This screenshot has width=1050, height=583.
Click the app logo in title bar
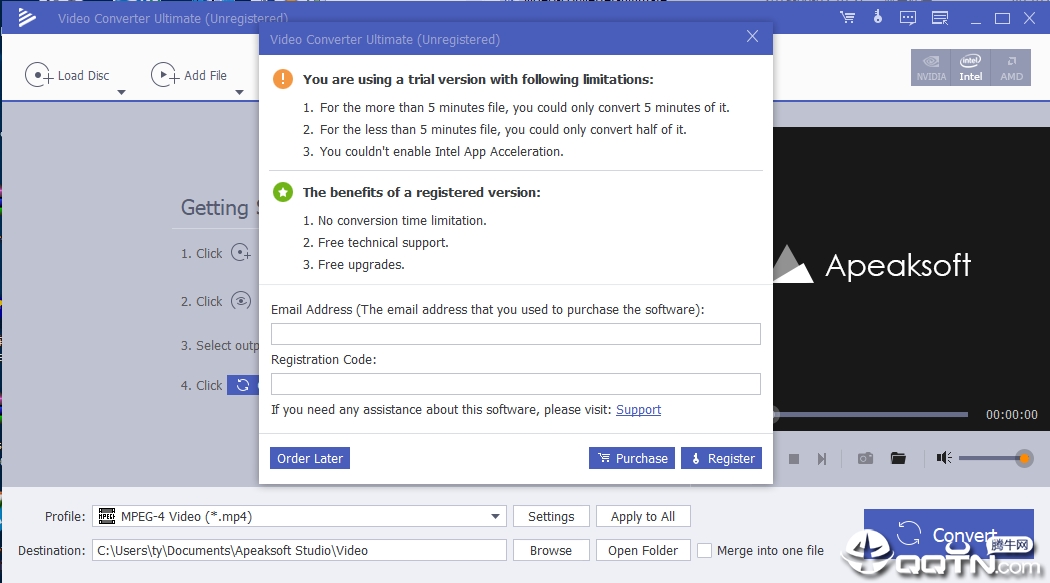tap(27, 17)
